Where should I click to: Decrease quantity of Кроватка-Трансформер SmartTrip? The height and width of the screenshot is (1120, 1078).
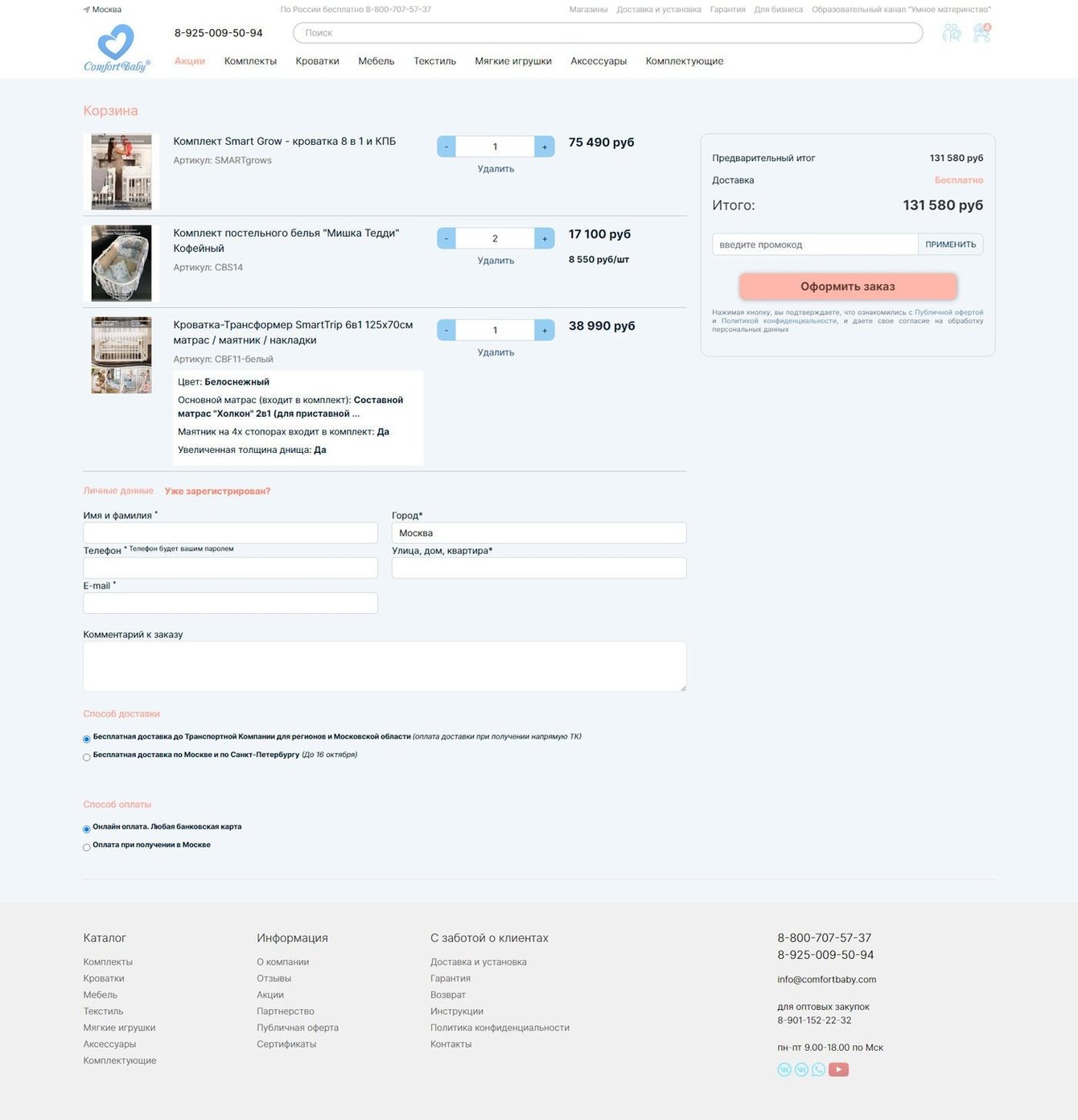446,330
